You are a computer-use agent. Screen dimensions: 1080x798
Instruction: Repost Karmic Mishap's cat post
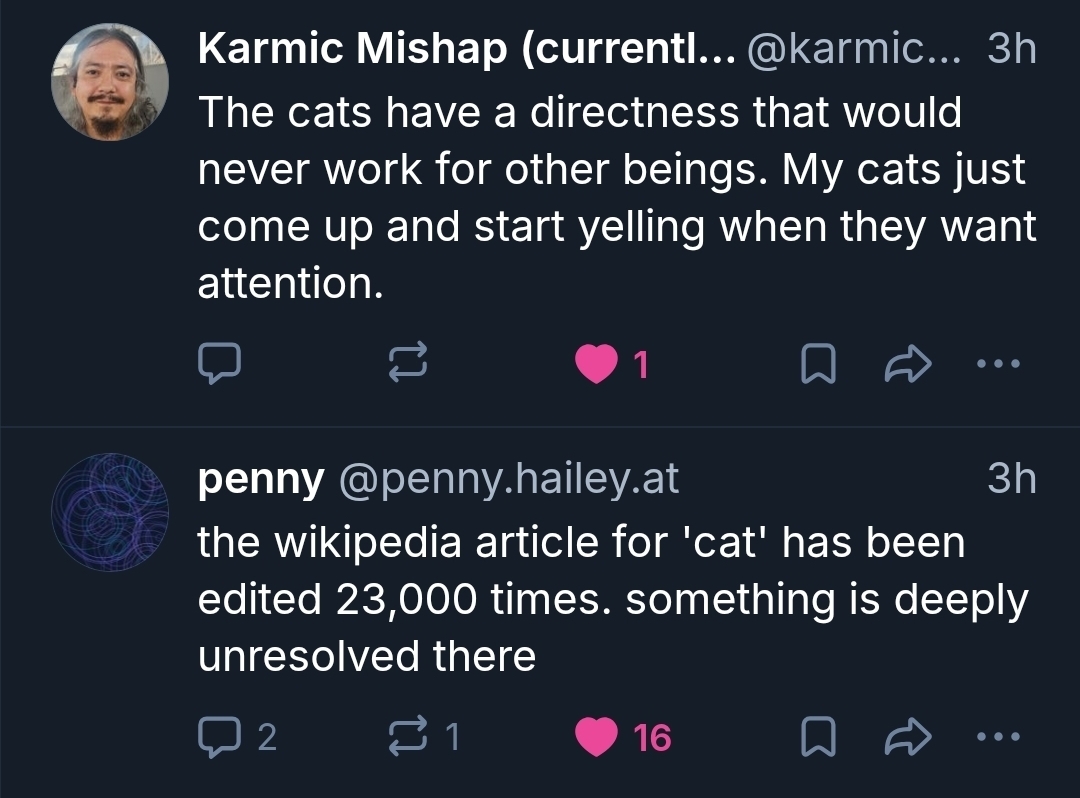tap(409, 365)
